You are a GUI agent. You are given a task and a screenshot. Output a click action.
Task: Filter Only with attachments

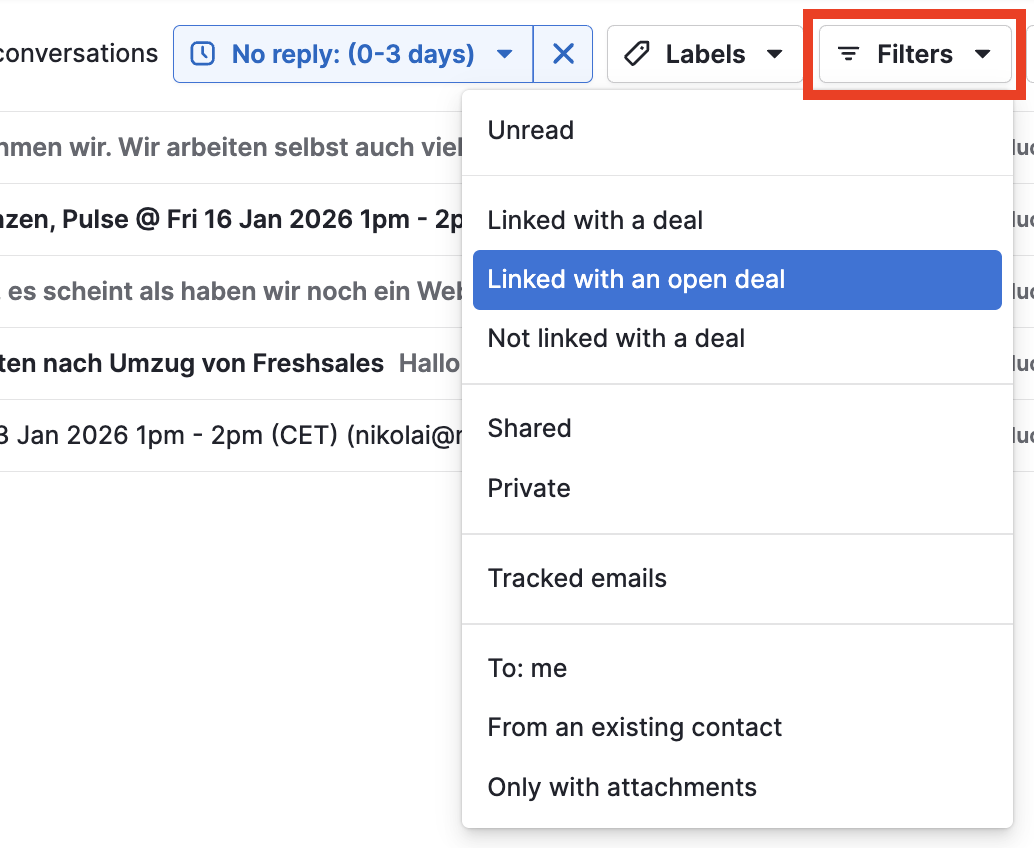point(622,787)
